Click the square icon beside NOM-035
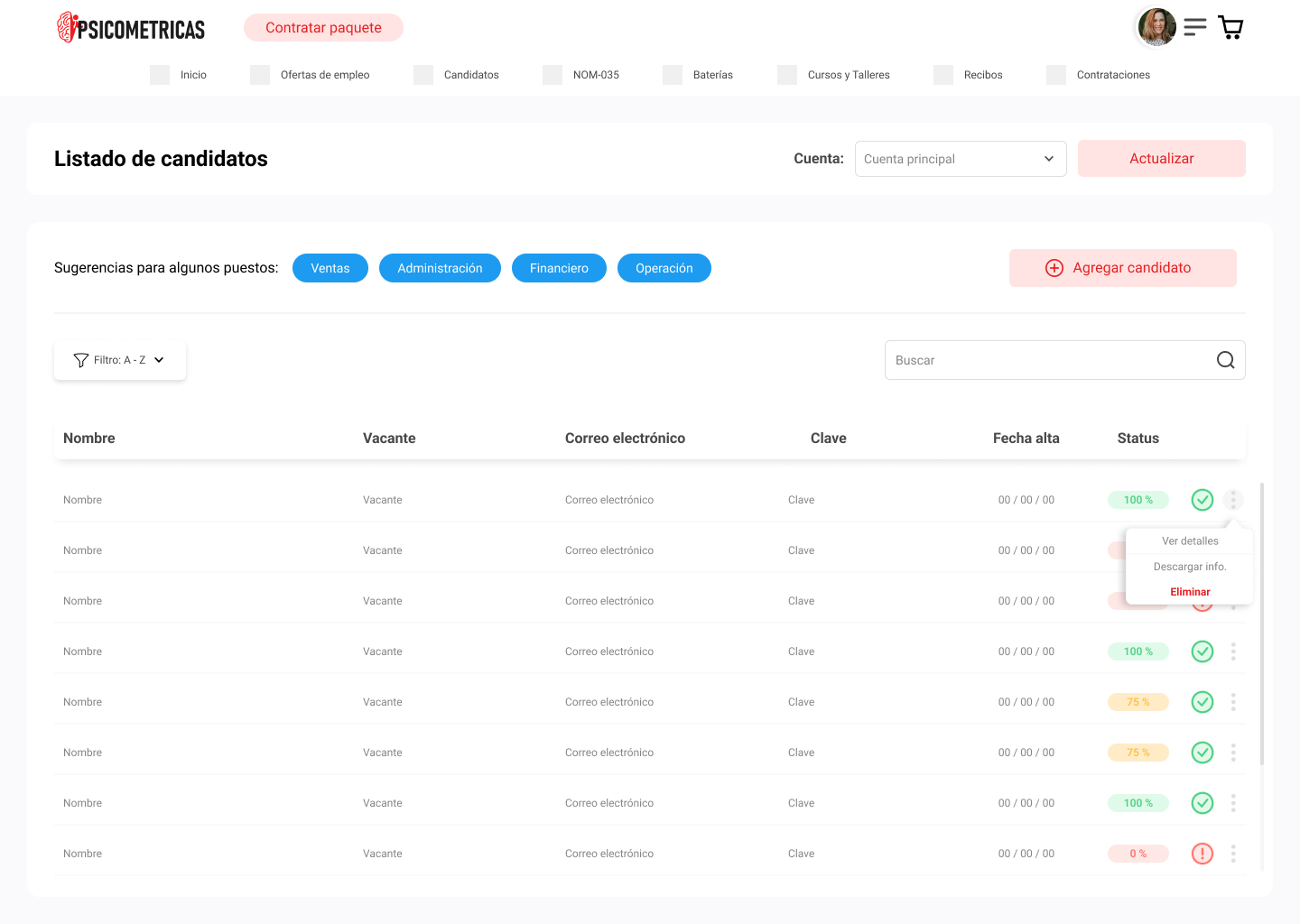Screen dimensions: 1300x924 point(552,75)
